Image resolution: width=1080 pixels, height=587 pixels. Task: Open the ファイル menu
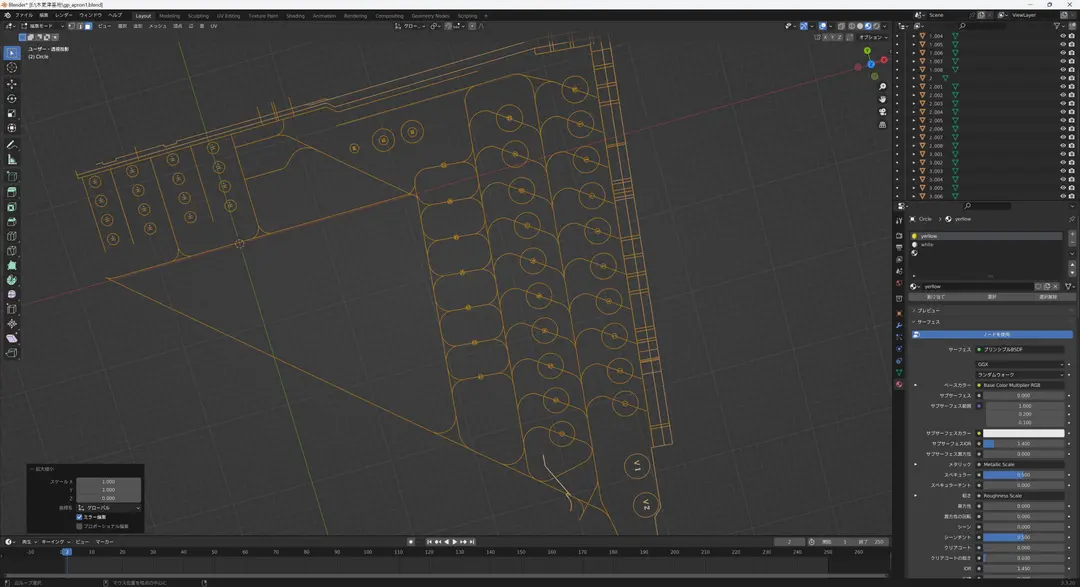pos(24,15)
